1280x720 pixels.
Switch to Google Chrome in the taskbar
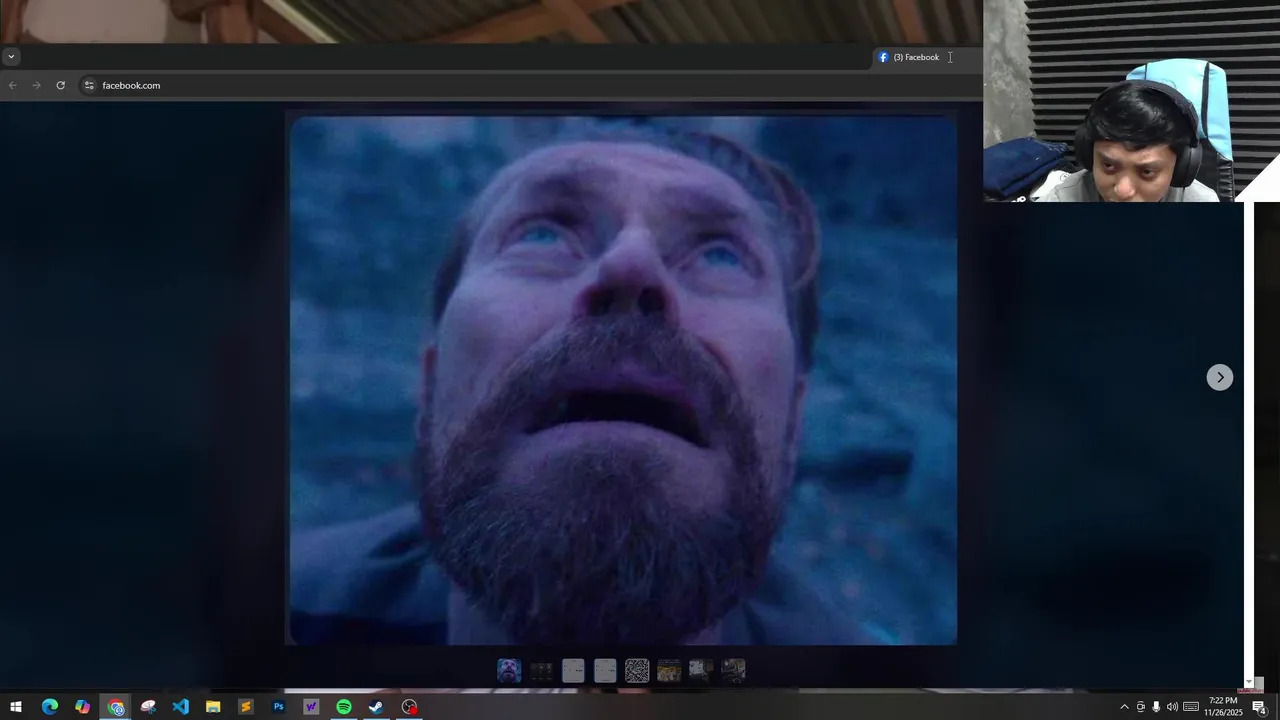116,707
